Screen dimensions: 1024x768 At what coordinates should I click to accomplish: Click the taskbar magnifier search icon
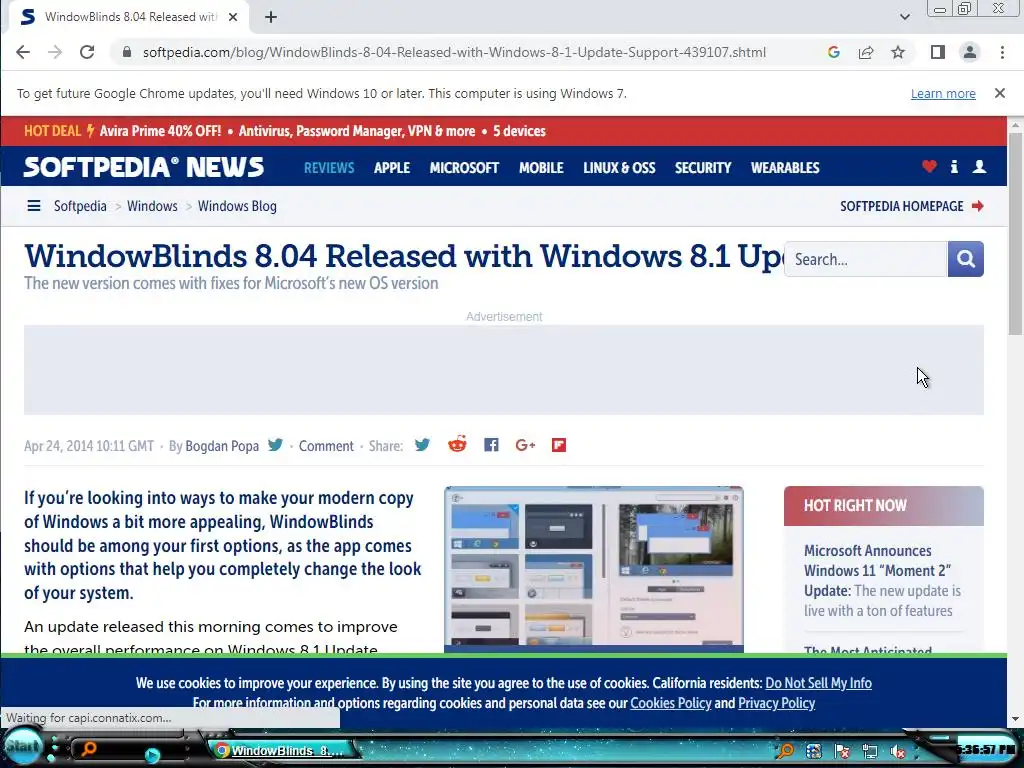click(x=88, y=748)
